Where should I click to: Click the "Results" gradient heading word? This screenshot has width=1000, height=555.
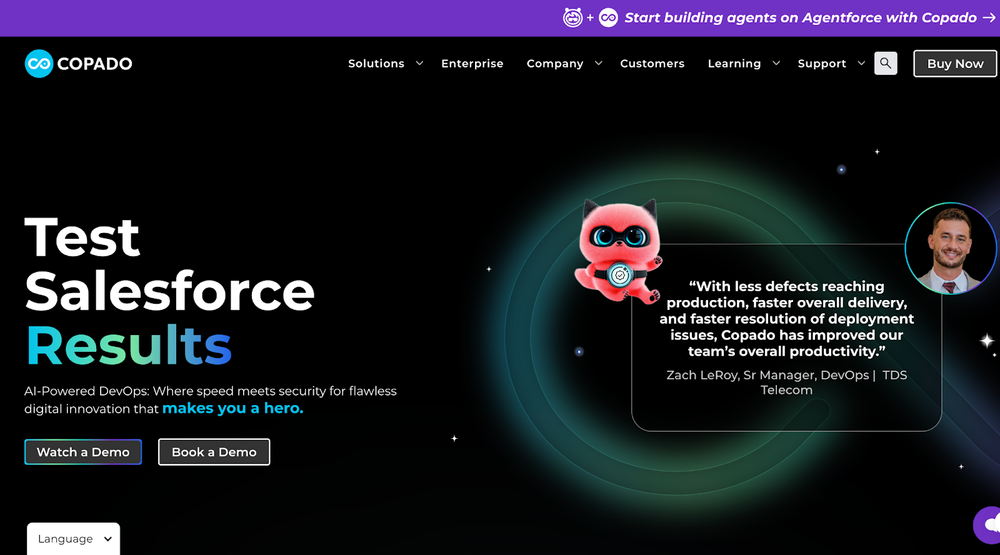click(x=128, y=345)
